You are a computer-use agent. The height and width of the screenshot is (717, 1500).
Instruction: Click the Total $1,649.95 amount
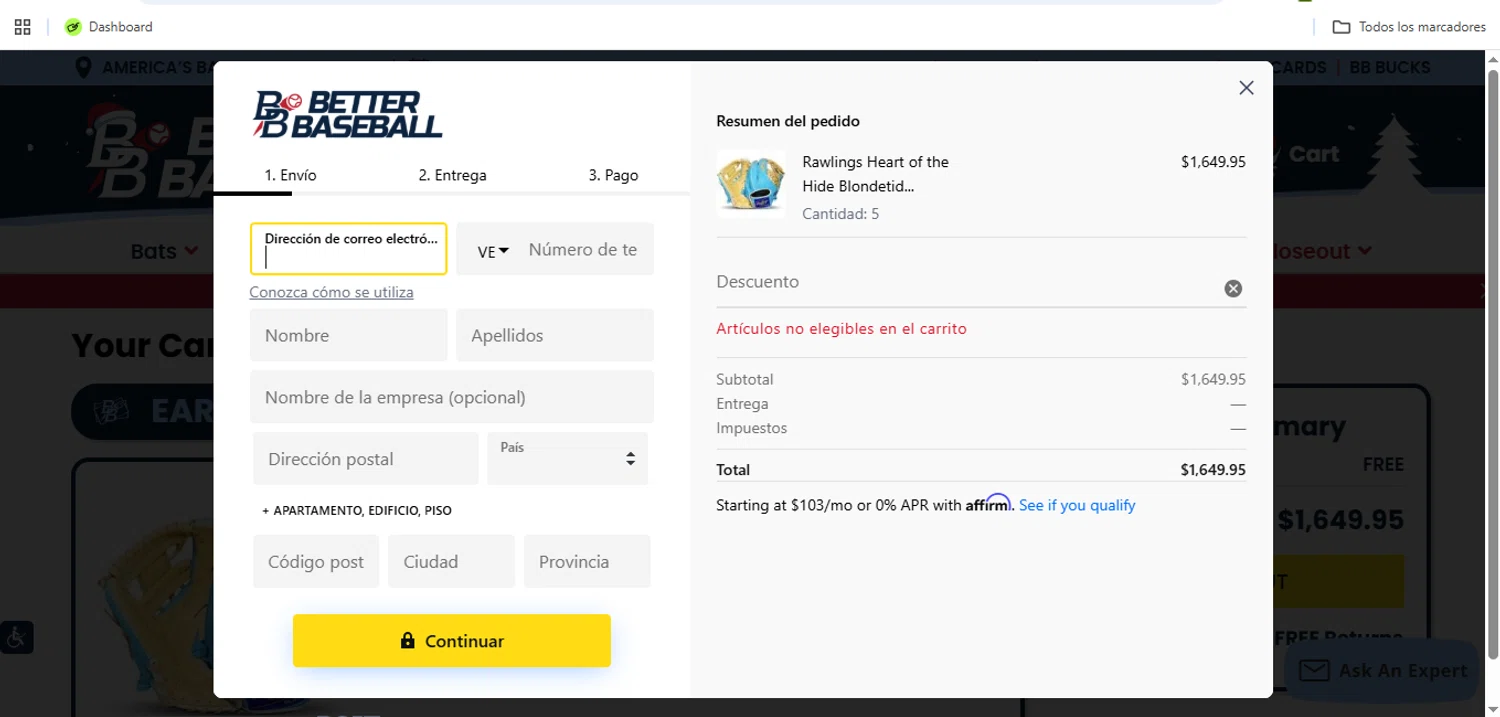click(1213, 470)
